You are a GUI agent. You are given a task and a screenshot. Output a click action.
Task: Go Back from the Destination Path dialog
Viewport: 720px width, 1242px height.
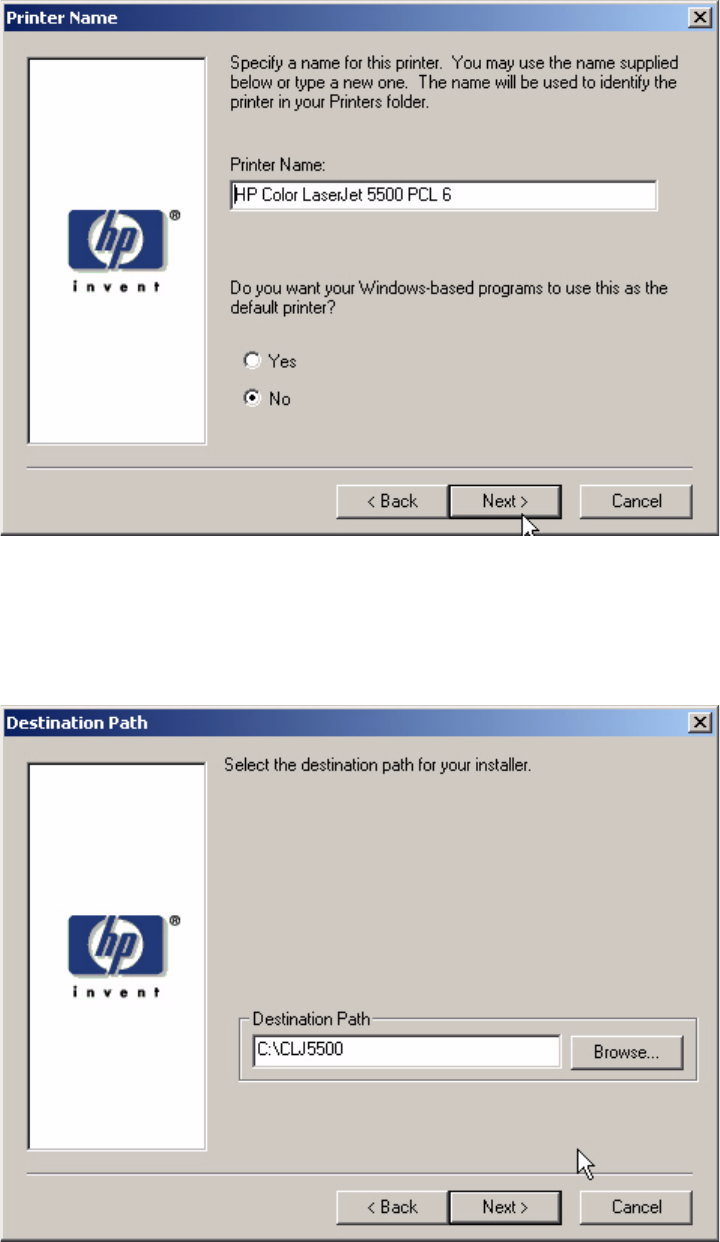[x=392, y=1207]
